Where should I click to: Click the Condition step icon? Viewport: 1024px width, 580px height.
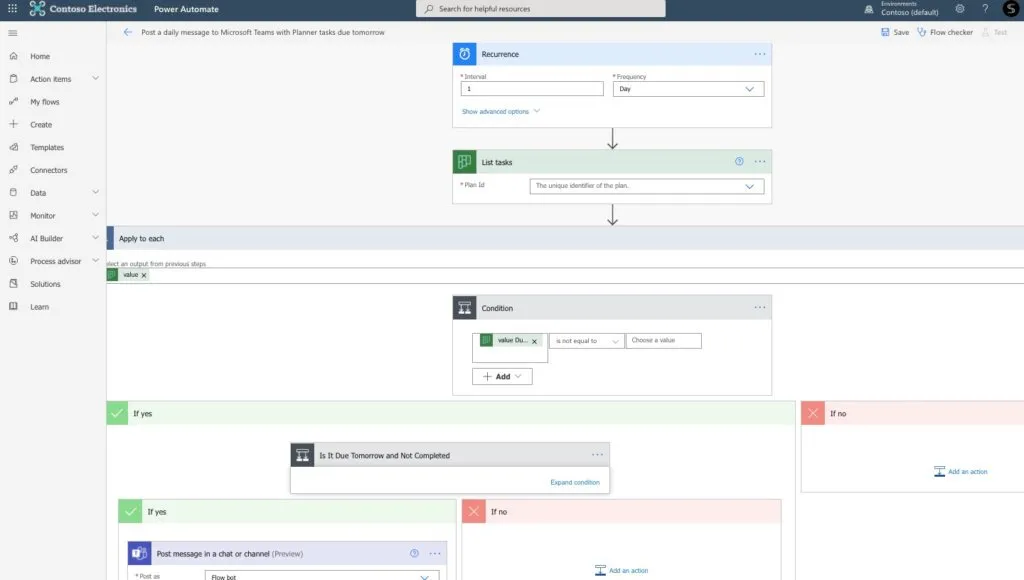(x=464, y=308)
